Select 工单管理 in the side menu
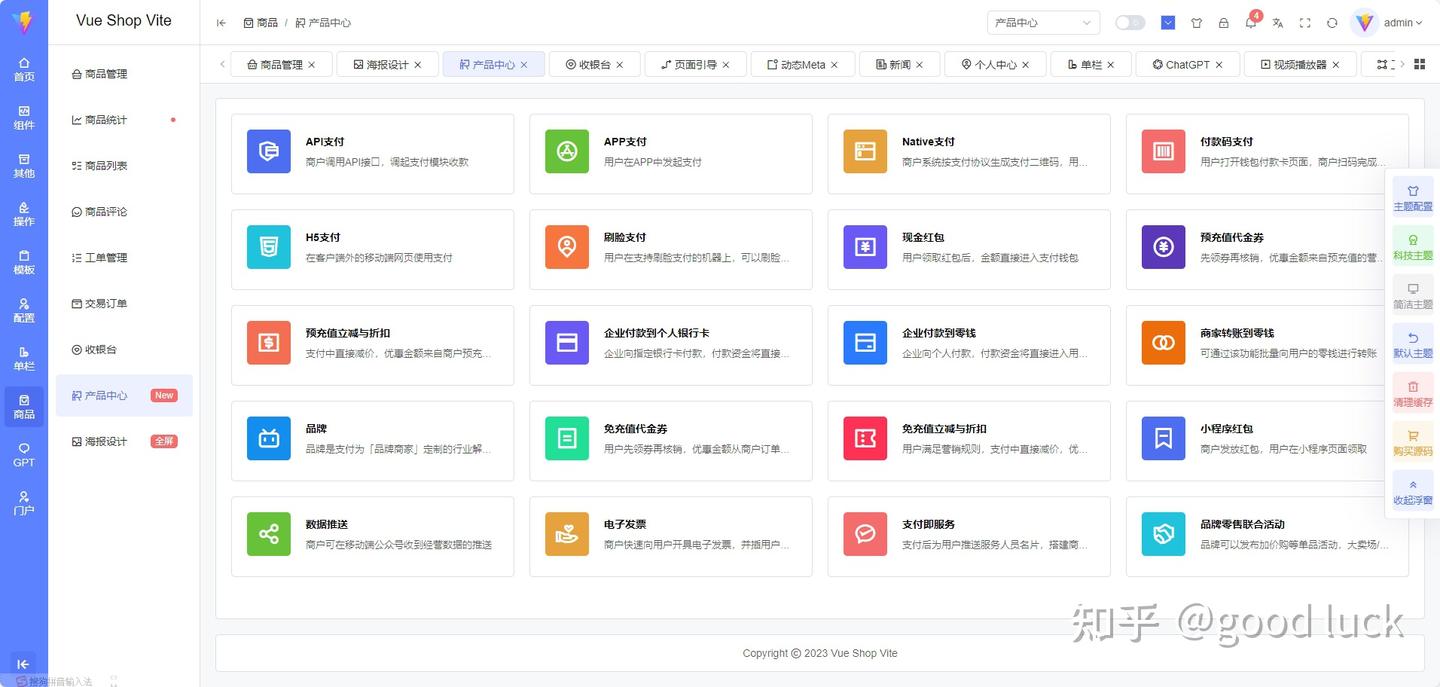Image resolution: width=1440 pixels, height=687 pixels. 124,258
